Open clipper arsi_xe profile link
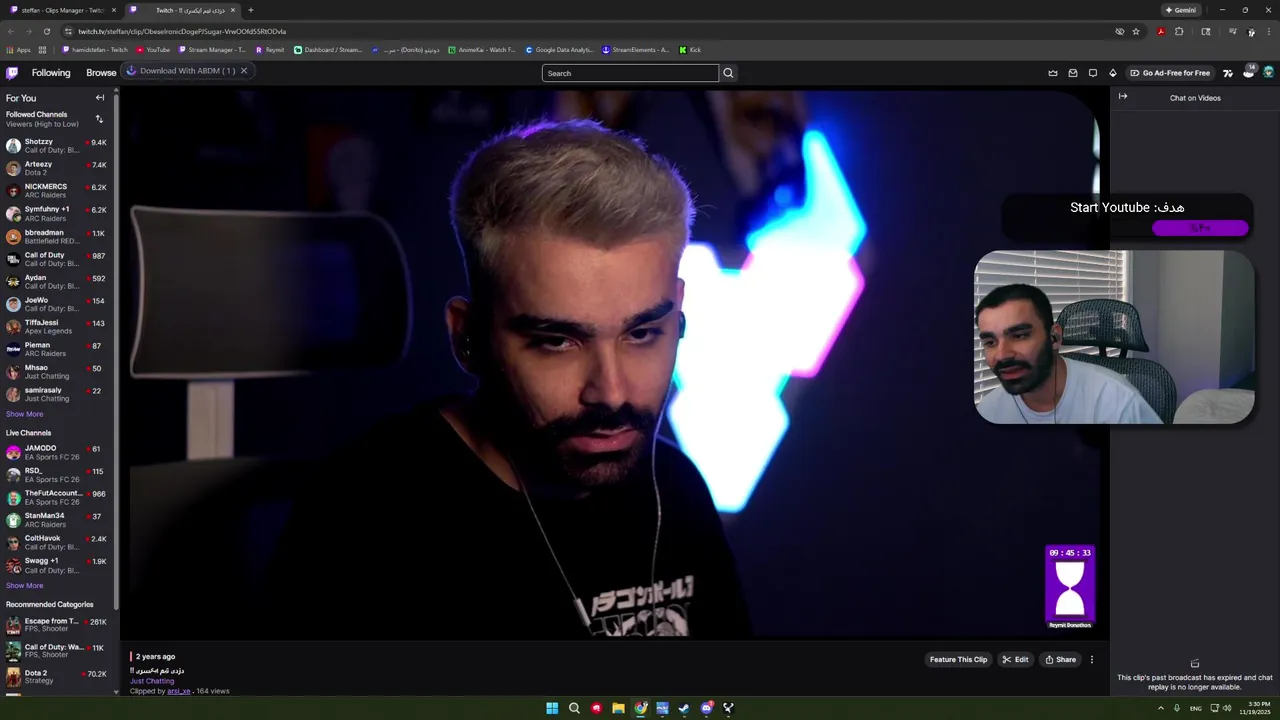This screenshot has height=720, width=1280. coord(179,691)
